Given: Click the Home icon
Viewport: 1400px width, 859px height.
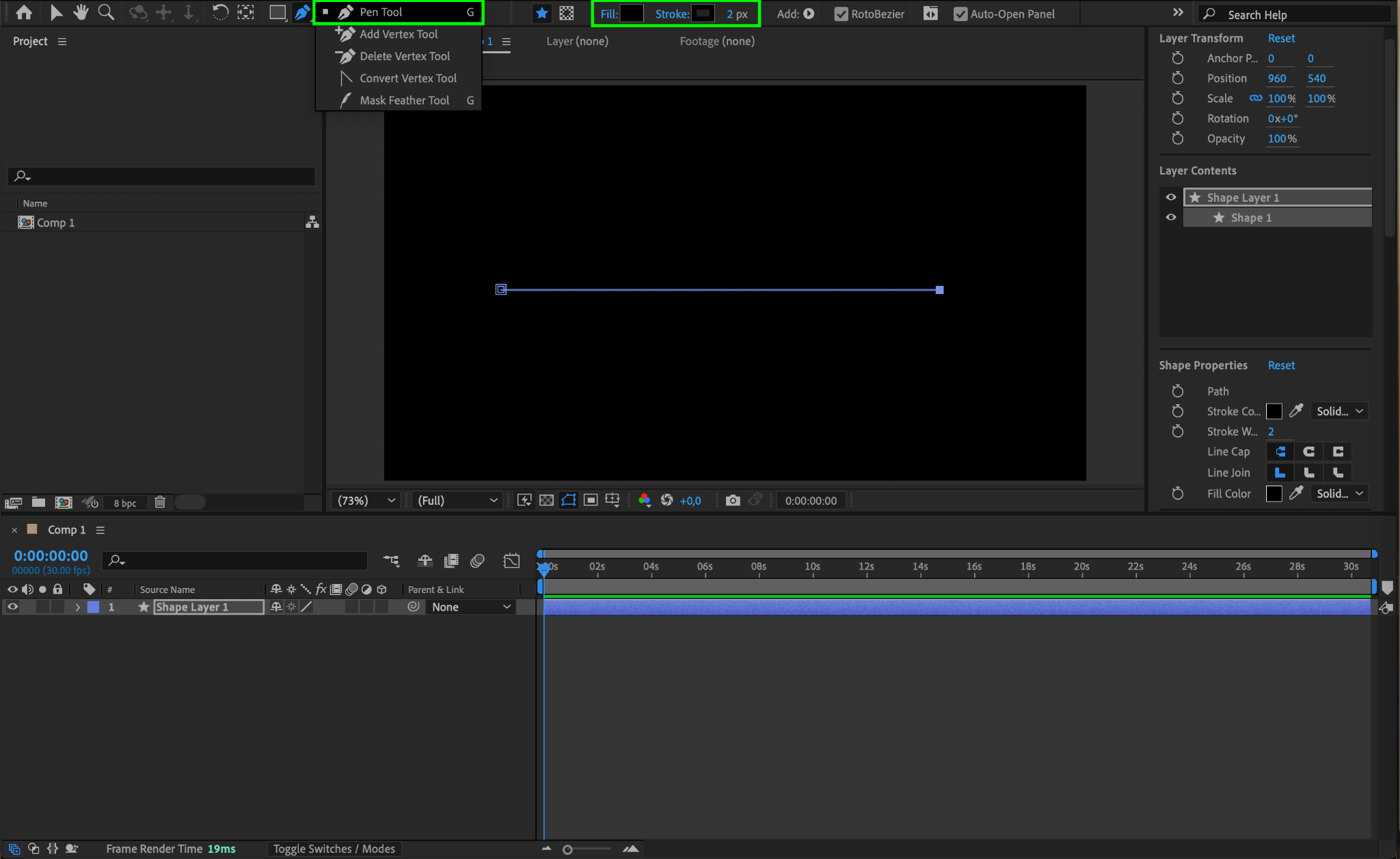Looking at the screenshot, I should pyautogui.click(x=24, y=12).
